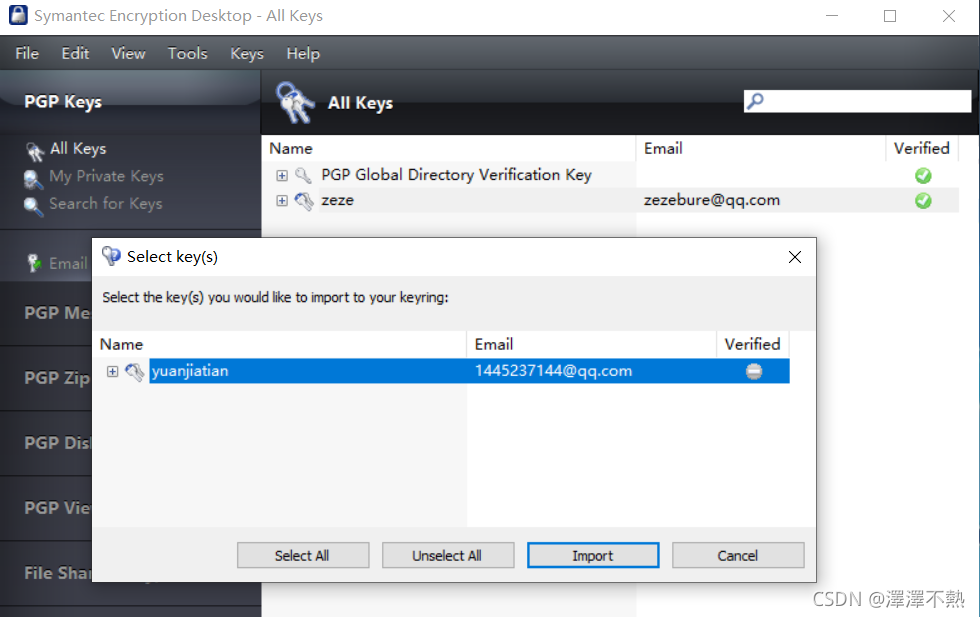The width and height of the screenshot is (980, 617).
Task: Click the Cancel button in dialog
Action: click(x=738, y=555)
